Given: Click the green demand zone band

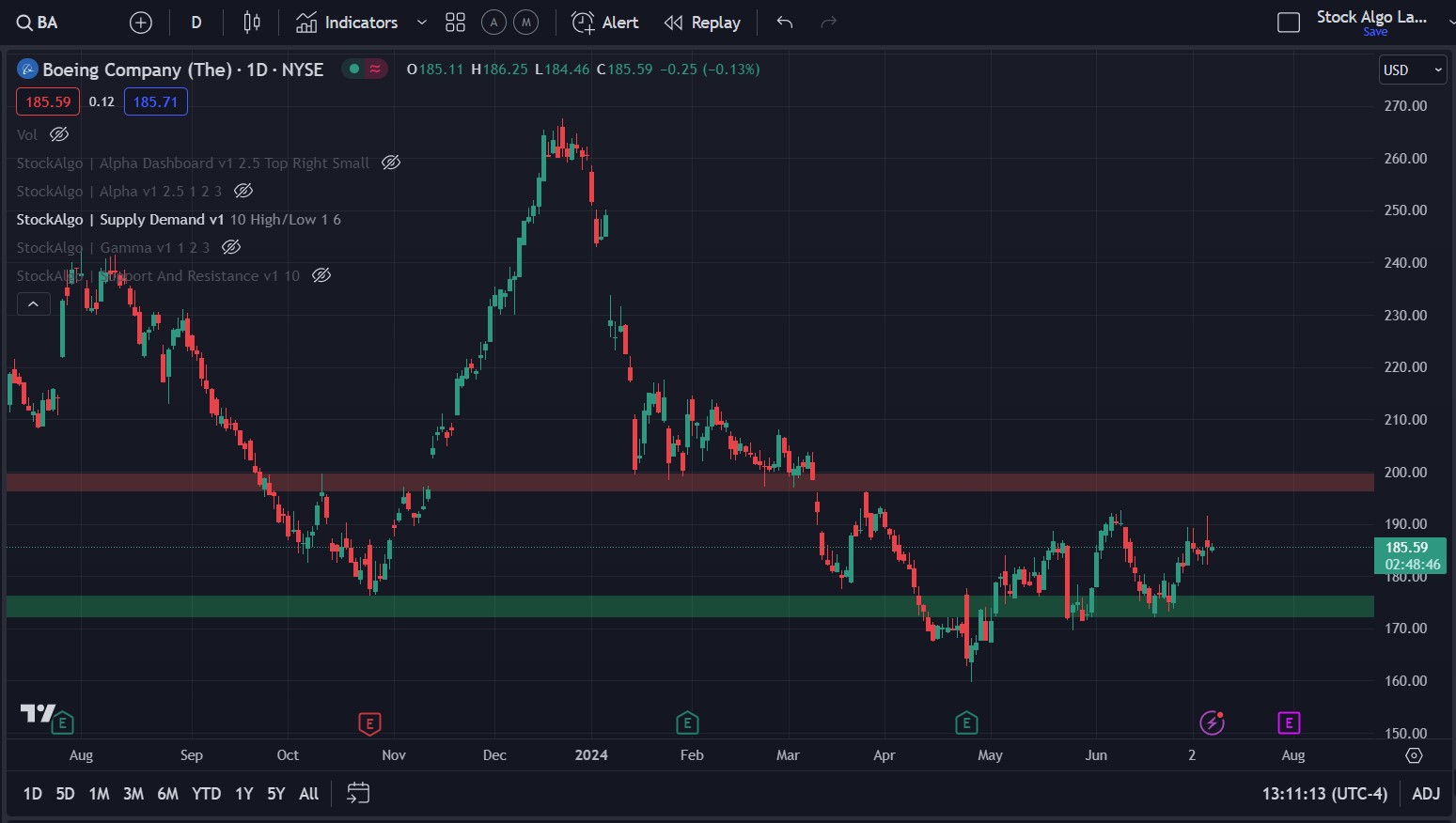Looking at the screenshot, I should point(689,606).
